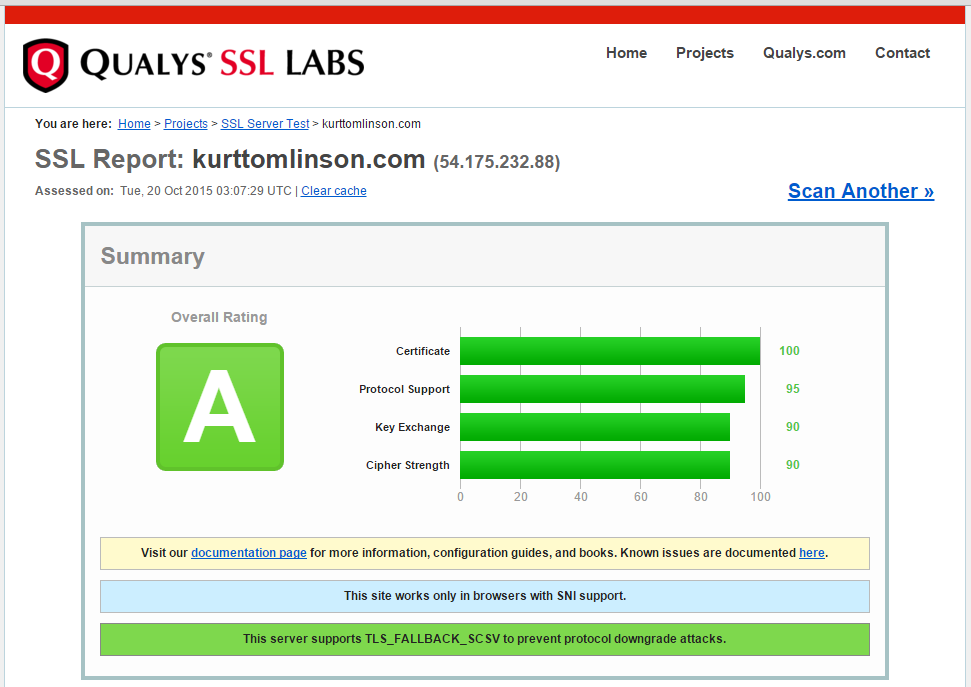Follow the Home breadcrumb link
971x687 pixels.
click(134, 124)
